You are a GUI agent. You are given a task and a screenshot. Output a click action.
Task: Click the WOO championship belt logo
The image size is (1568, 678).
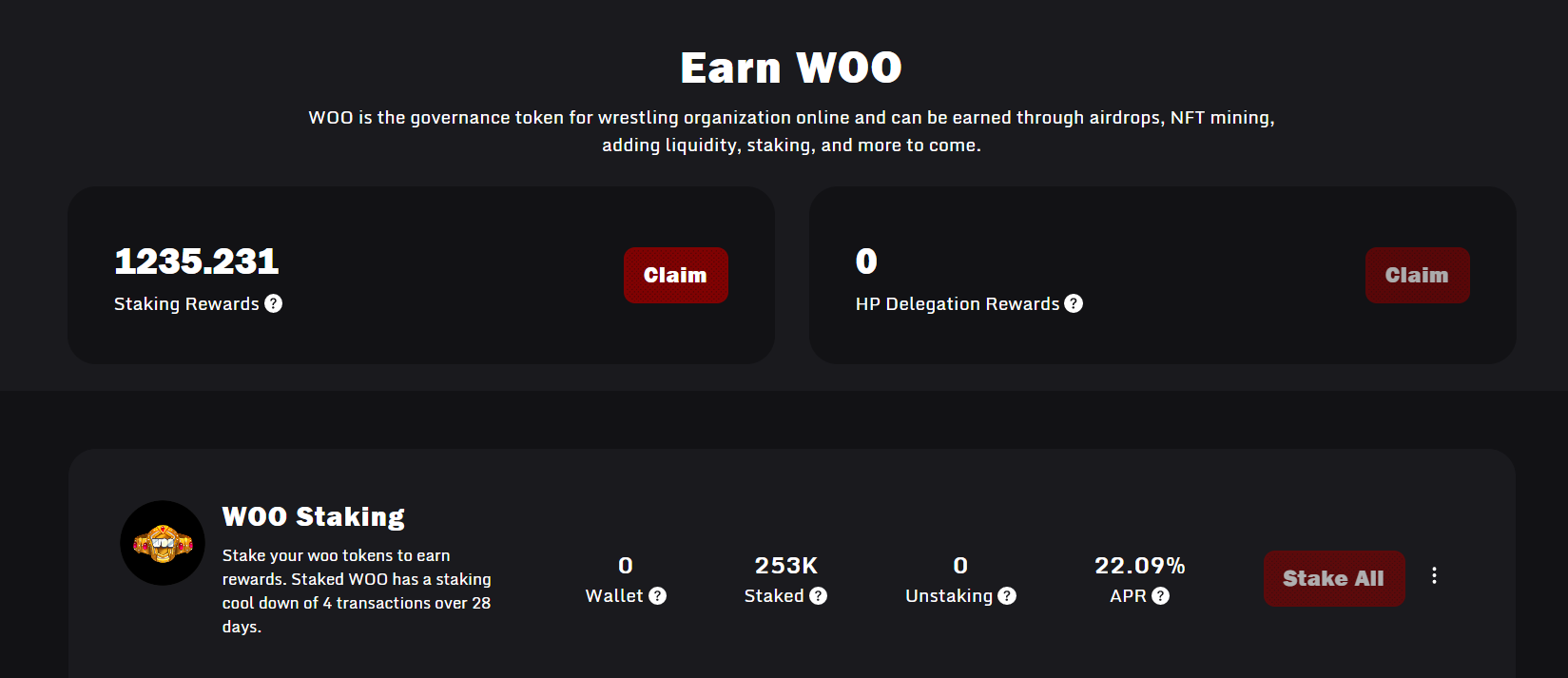[163, 544]
